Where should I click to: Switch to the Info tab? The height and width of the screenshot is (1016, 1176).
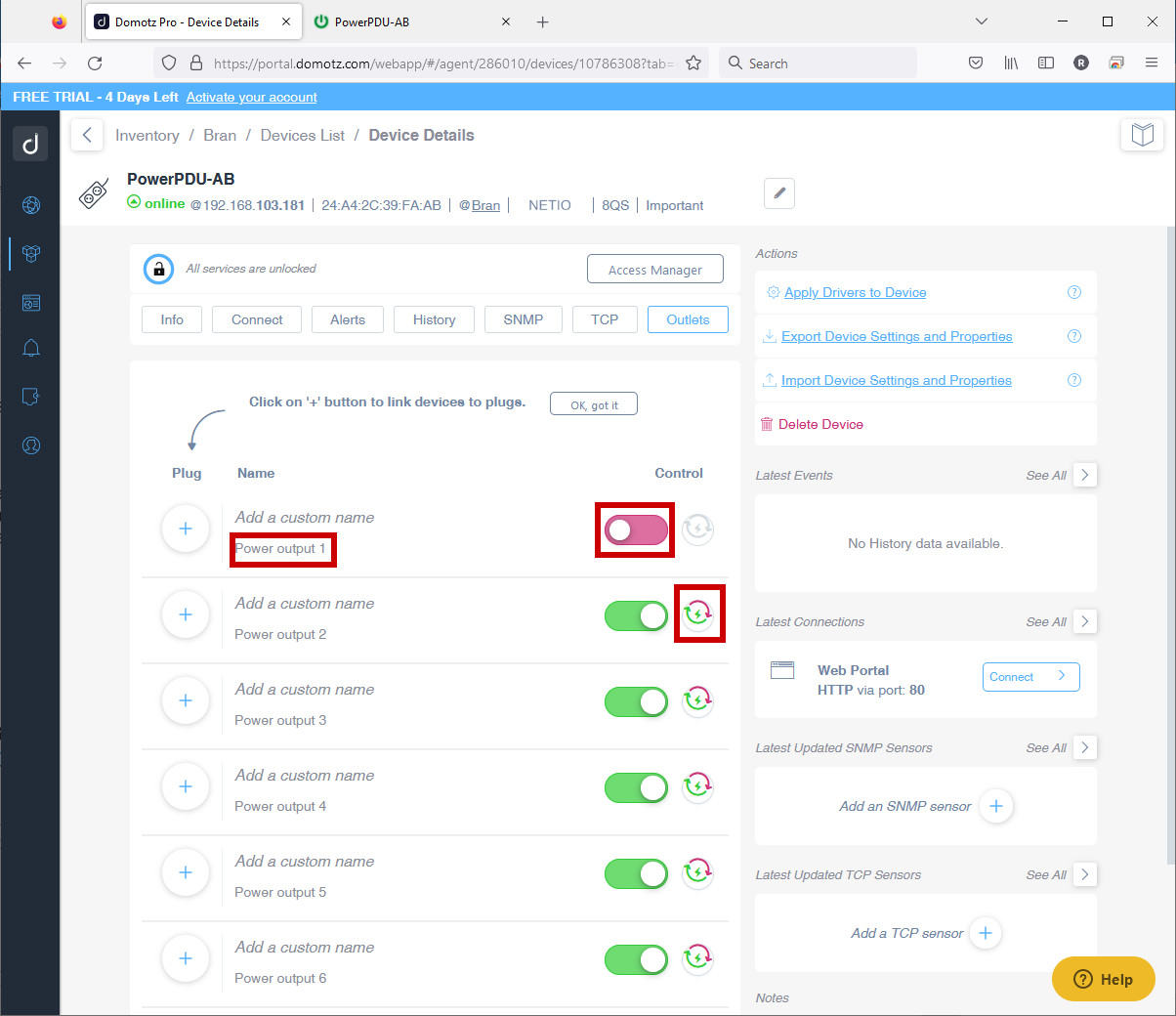point(172,319)
